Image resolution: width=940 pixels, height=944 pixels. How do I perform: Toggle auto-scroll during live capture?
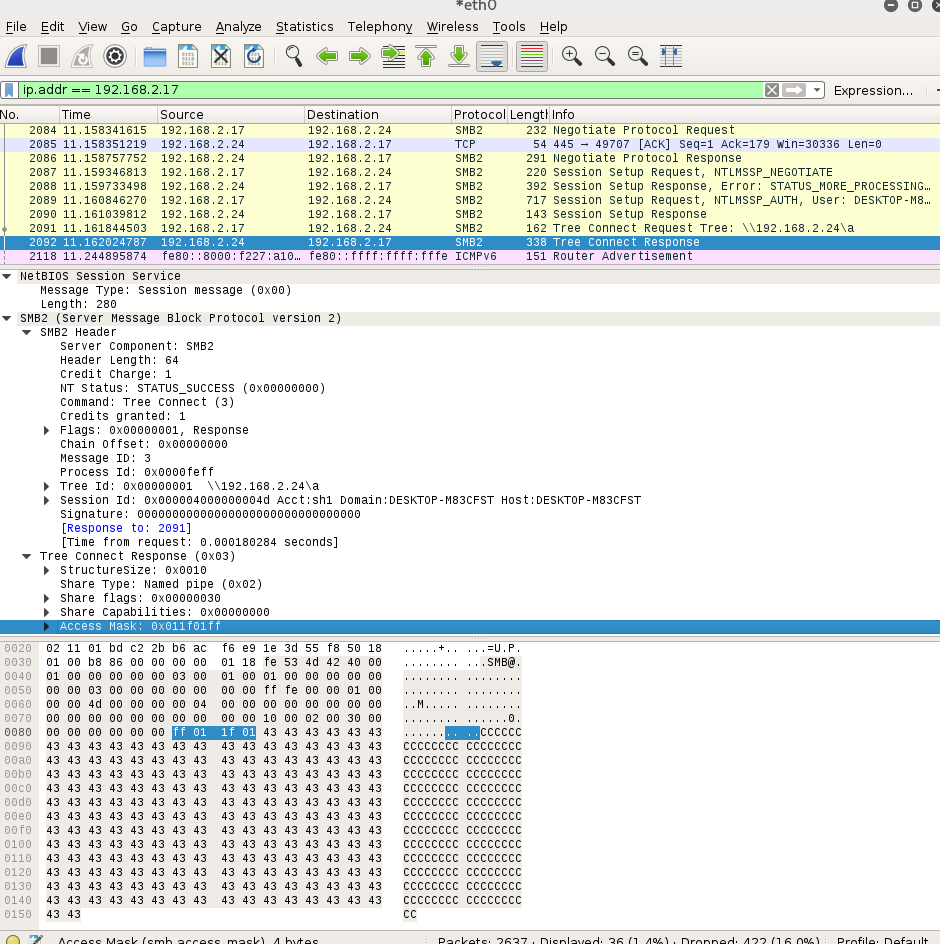click(491, 56)
